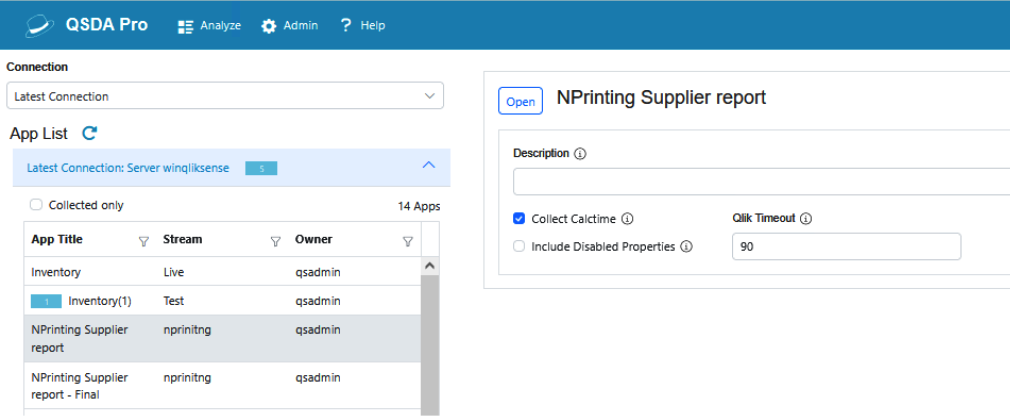Viewport: 1010px width, 418px height.
Task: Open the Latest Connection dropdown
Action: (x=225, y=95)
